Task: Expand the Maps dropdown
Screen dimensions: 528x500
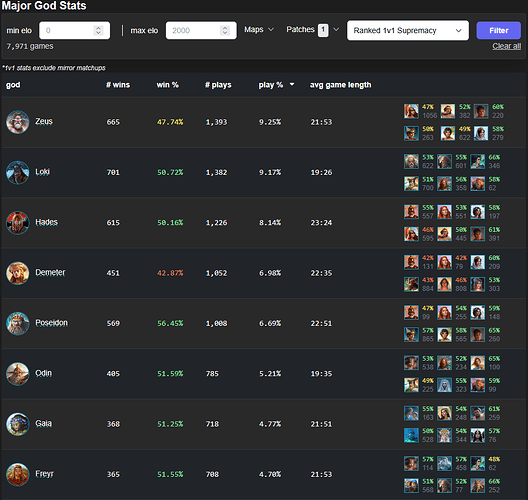Action: coord(259,30)
